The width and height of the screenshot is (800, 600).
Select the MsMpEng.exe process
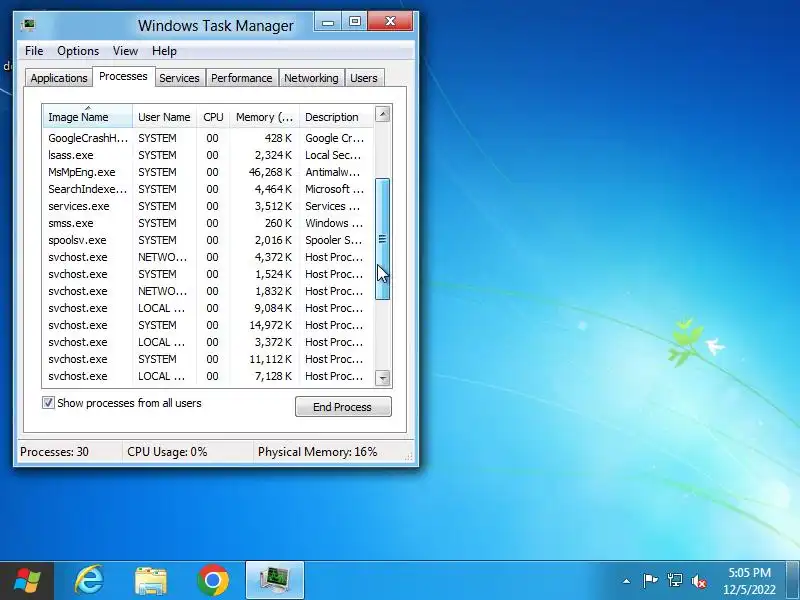tap(209, 172)
